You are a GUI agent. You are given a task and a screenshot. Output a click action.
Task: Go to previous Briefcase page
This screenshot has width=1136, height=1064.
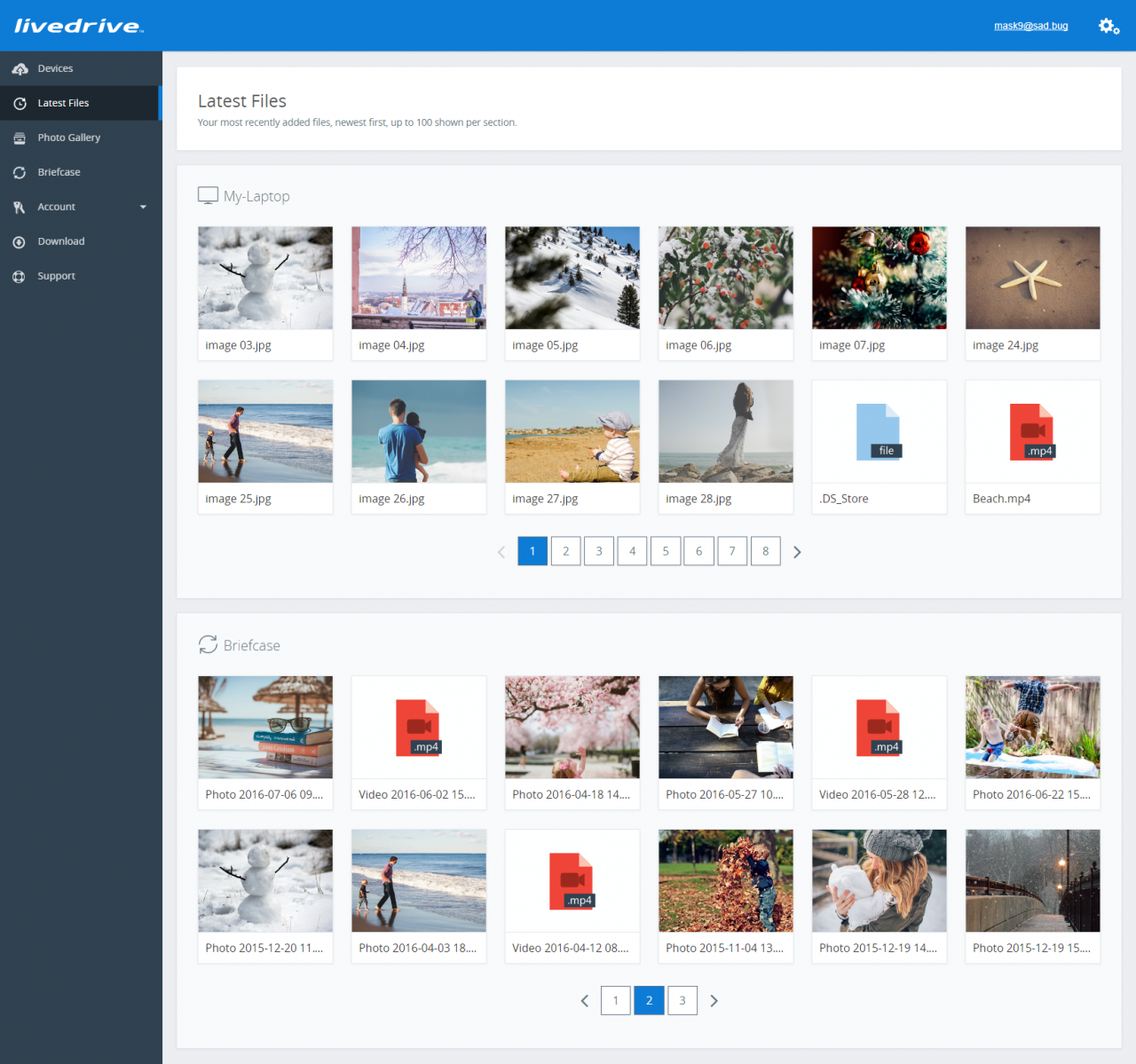coord(585,1001)
